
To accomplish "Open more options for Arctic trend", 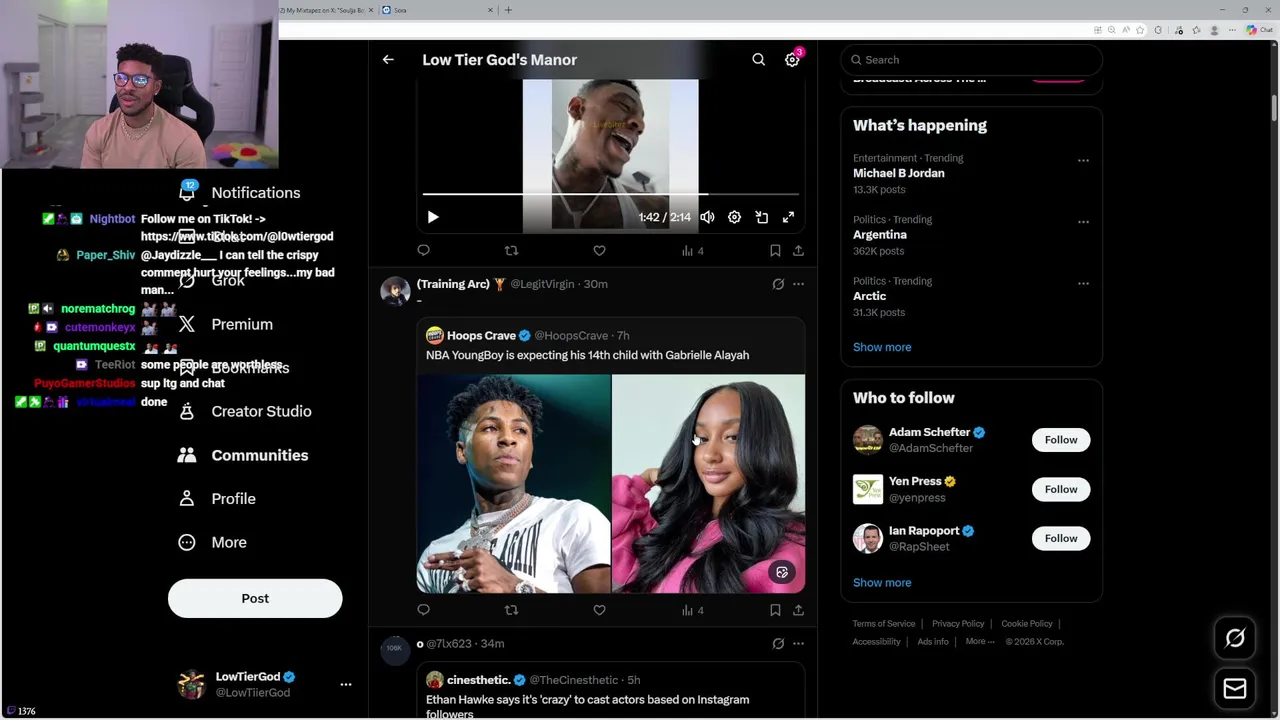I will [x=1083, y=284].
